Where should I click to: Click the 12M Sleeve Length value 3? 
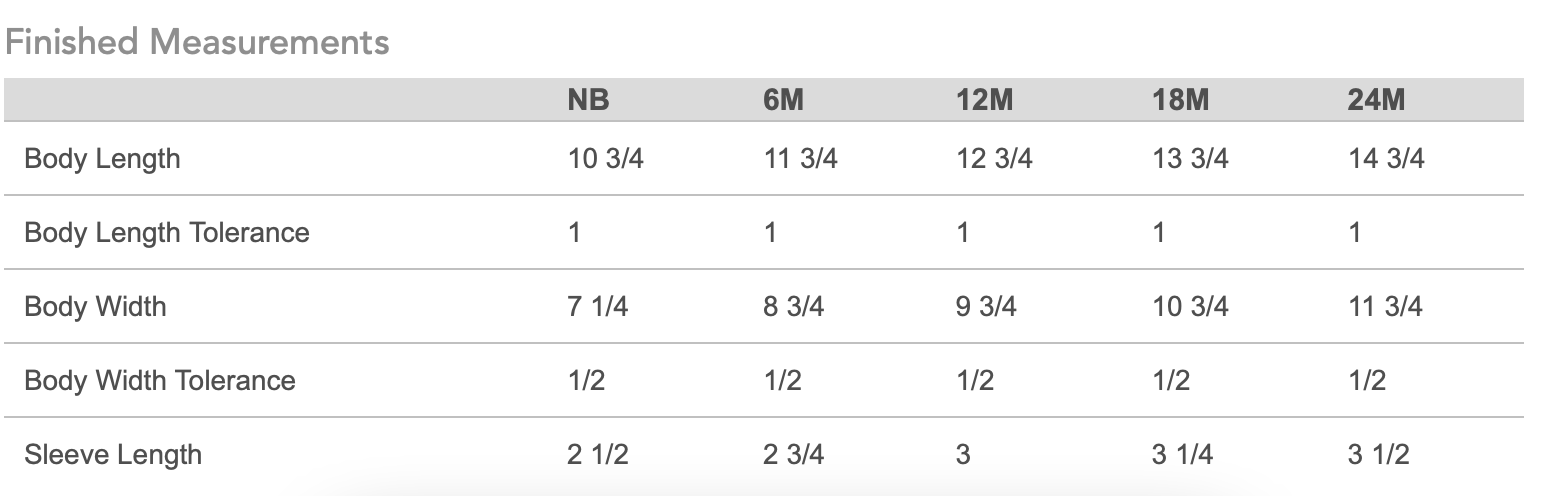tap(964, 454)
